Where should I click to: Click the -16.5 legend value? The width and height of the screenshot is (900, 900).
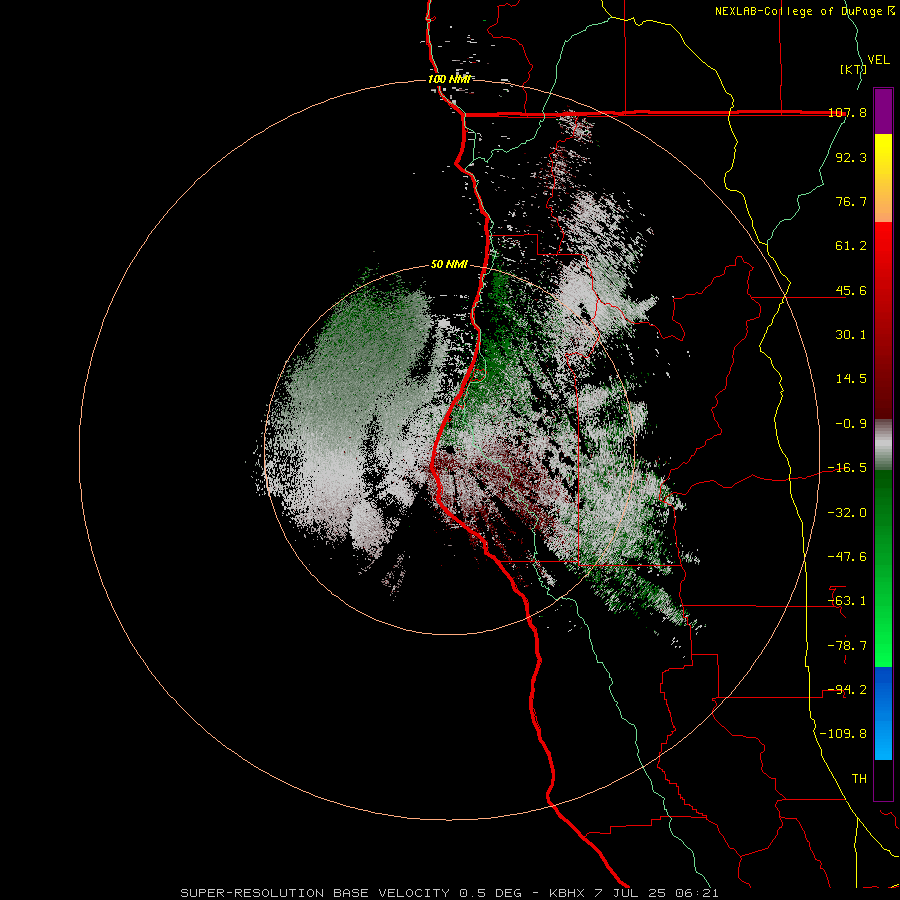[x=847, y=468]
